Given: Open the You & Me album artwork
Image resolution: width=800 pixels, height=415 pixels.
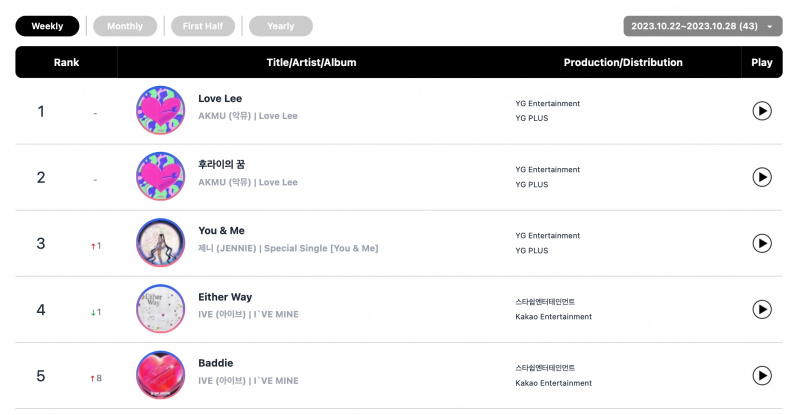Looking at the screenshot, I should click(x=161, y=242).
